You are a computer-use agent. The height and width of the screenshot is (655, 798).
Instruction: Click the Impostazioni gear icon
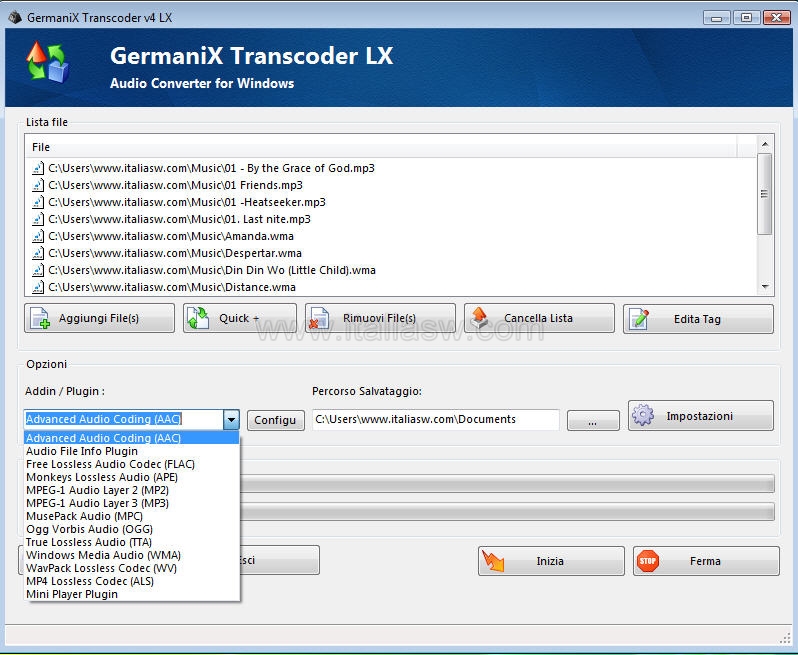643,415
